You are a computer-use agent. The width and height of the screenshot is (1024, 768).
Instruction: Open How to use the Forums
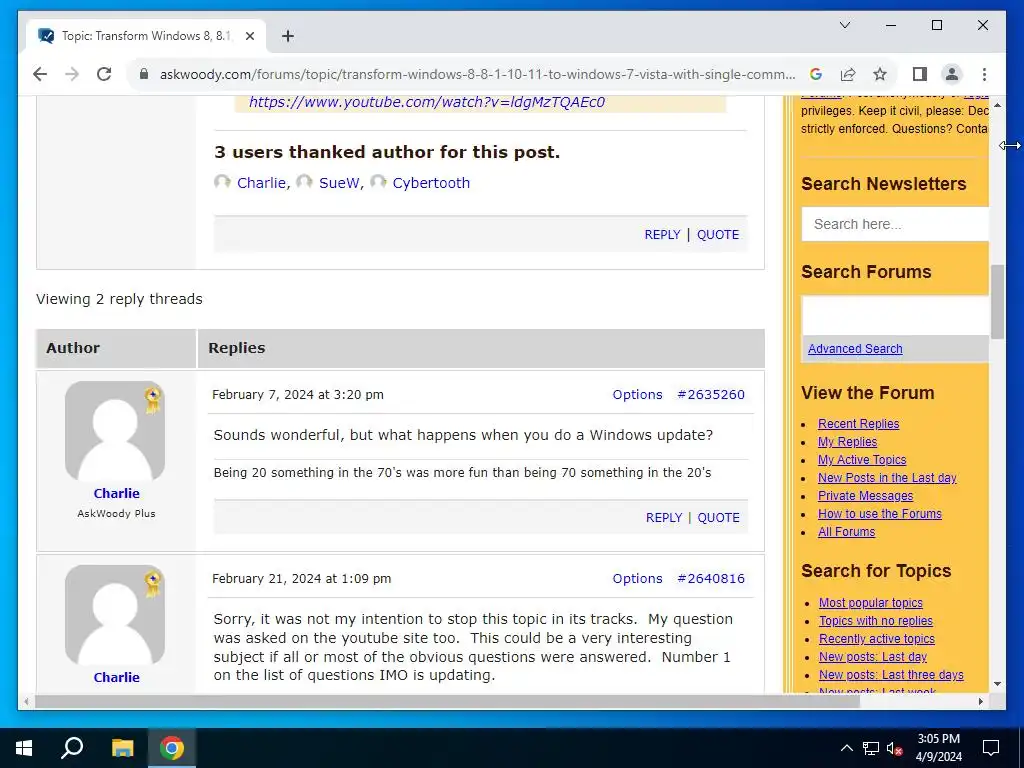[x=880, y=514]
